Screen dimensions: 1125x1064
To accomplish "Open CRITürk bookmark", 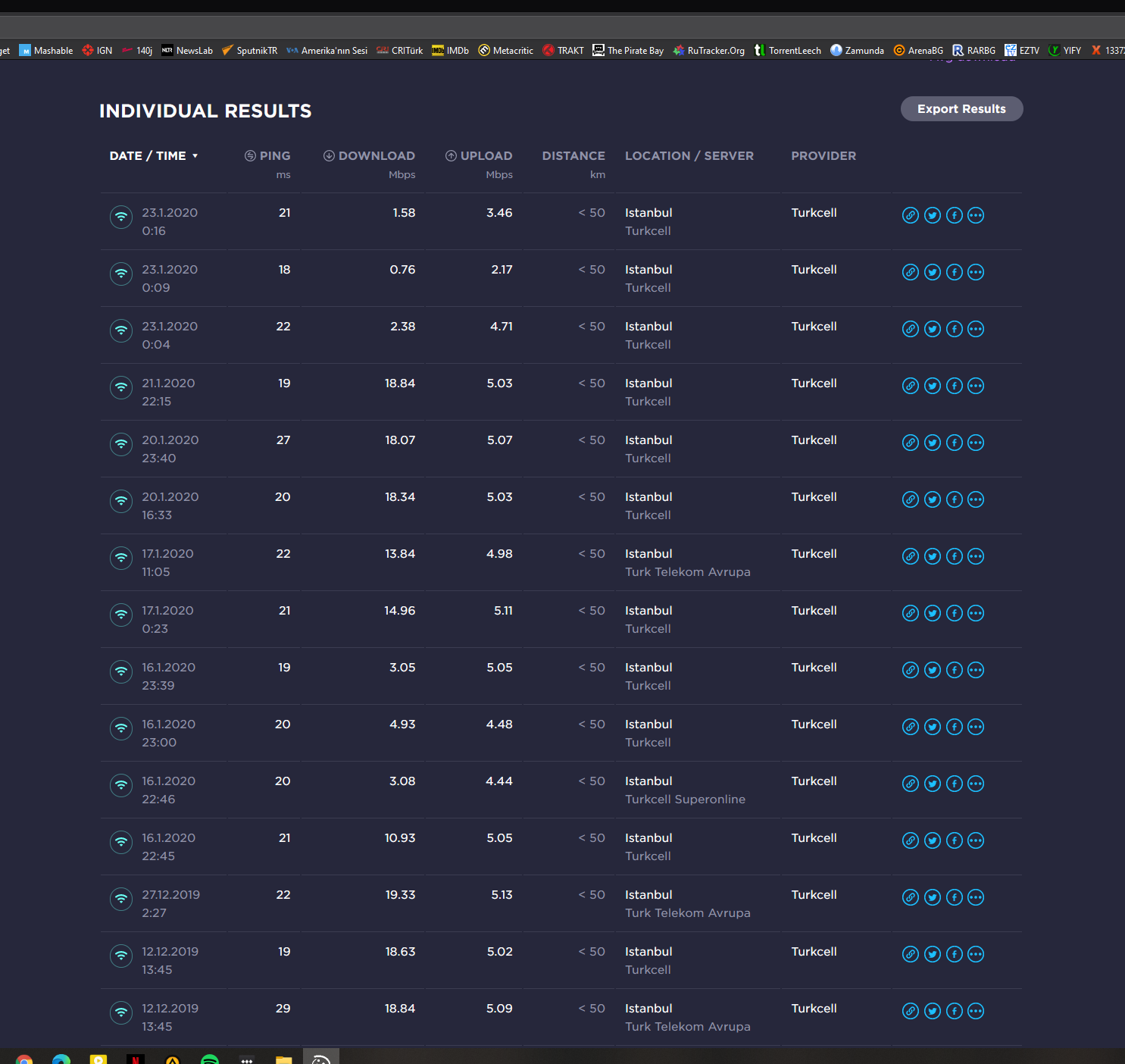I will tap(400, 50).
